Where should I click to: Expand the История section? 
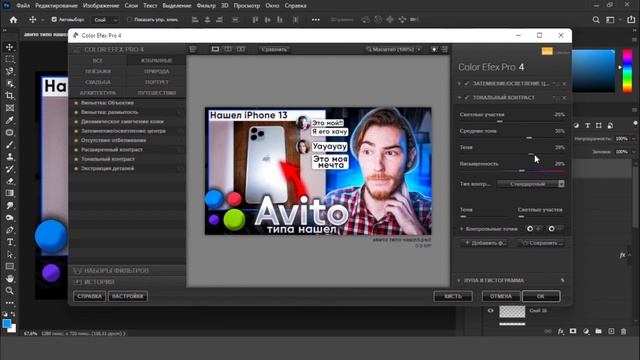tap(127, 282)
